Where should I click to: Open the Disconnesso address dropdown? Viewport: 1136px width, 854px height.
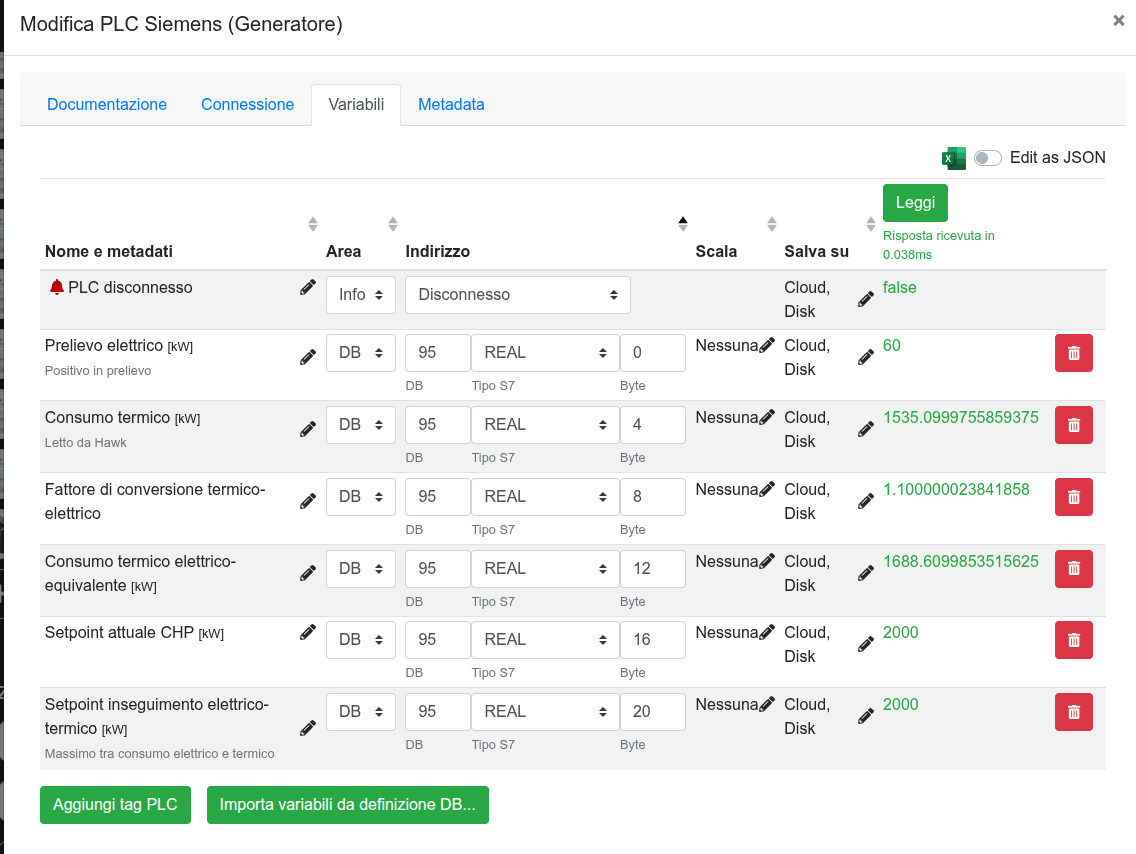pyautogui.click(x=517, y=295)
